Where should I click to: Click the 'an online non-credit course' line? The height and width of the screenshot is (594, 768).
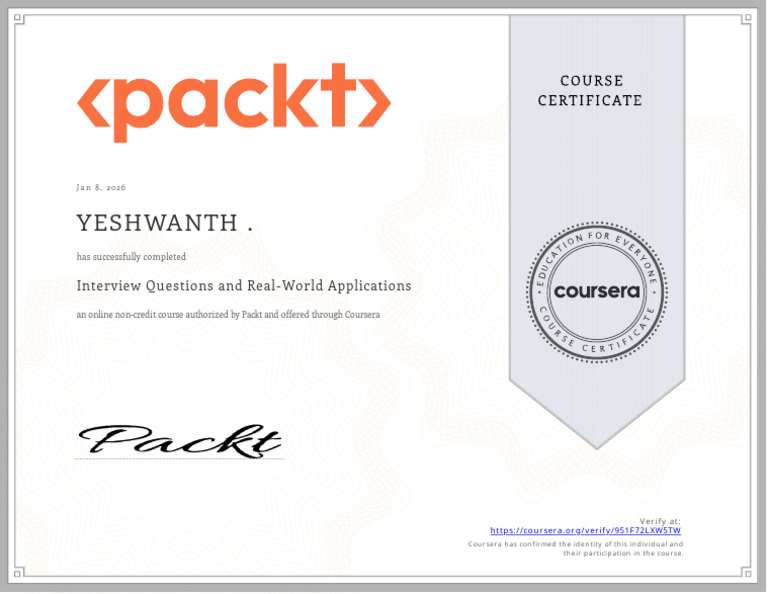(228, 315)
